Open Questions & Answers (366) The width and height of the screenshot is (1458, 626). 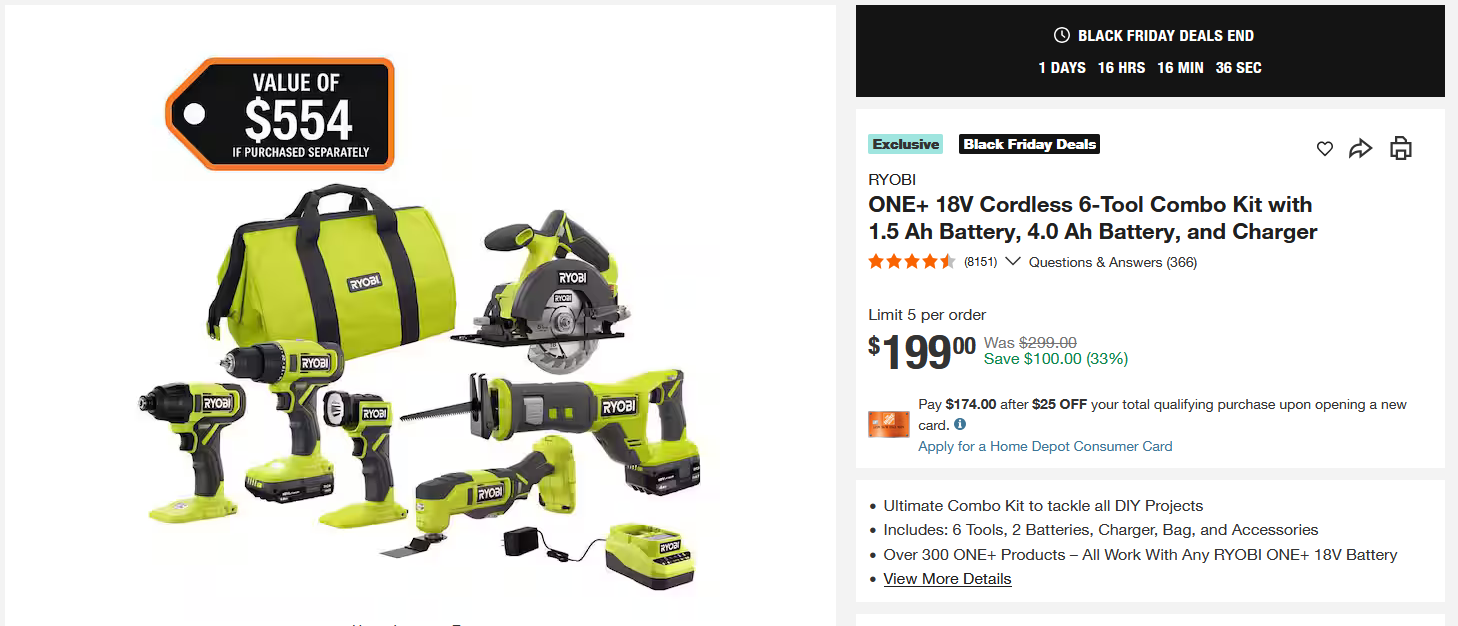1112,262
